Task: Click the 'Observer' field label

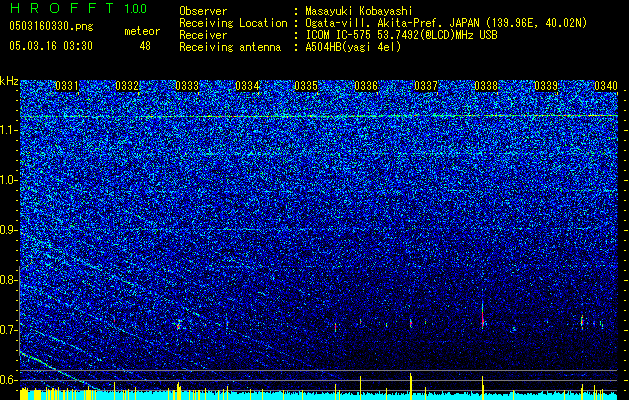Action: 203,11
